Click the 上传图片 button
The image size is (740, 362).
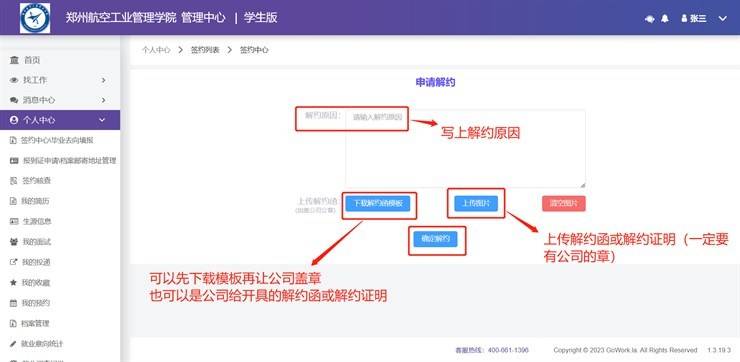476,203
